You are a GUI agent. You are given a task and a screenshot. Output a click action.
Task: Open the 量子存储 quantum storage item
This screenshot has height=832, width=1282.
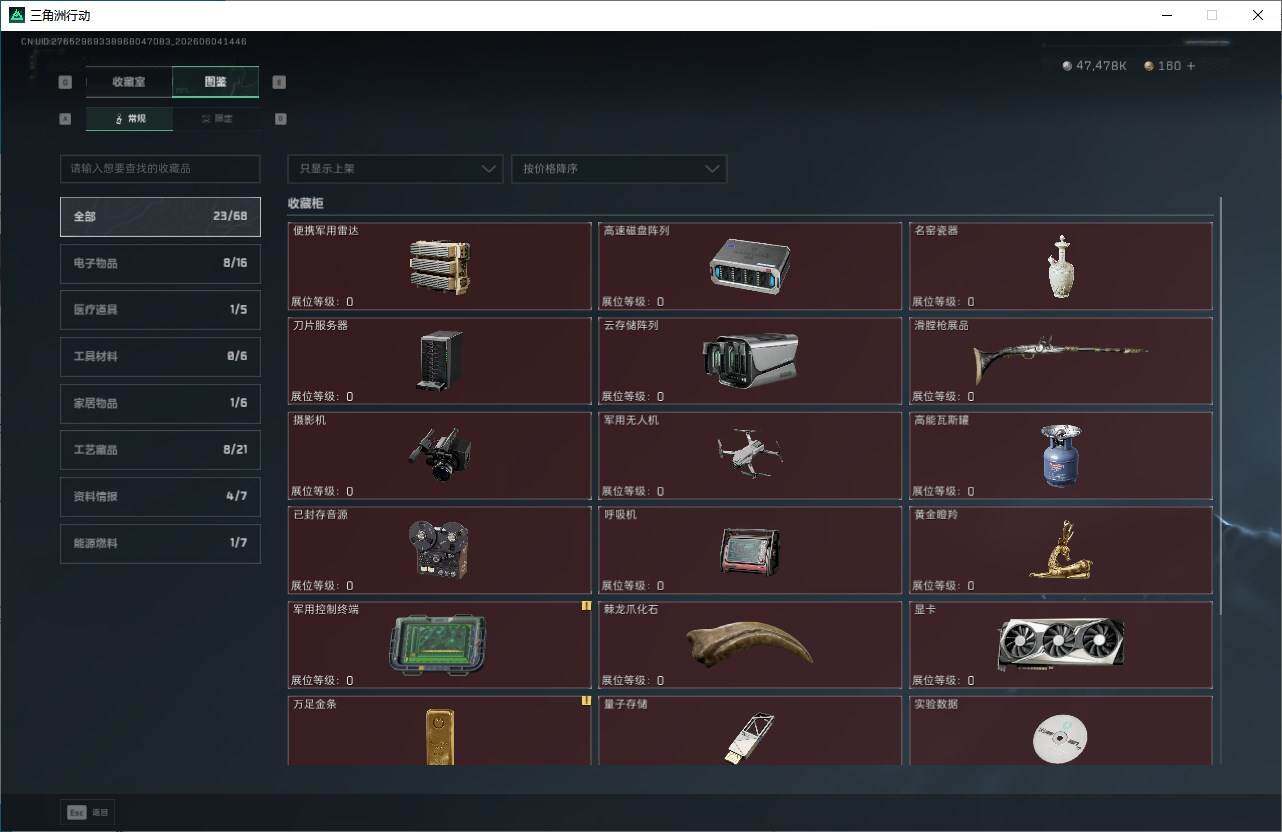pos(750,731)
